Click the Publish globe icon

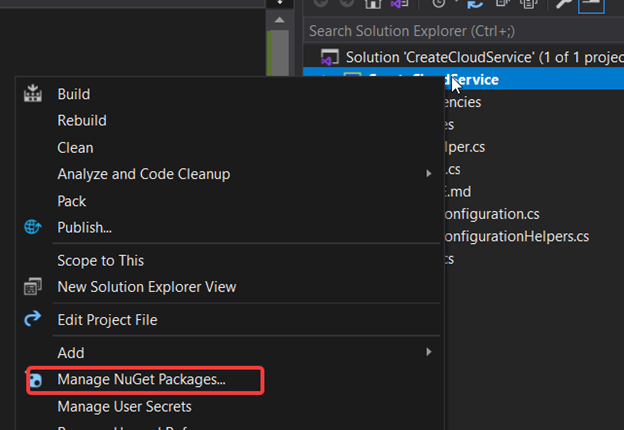pos(33,227)
